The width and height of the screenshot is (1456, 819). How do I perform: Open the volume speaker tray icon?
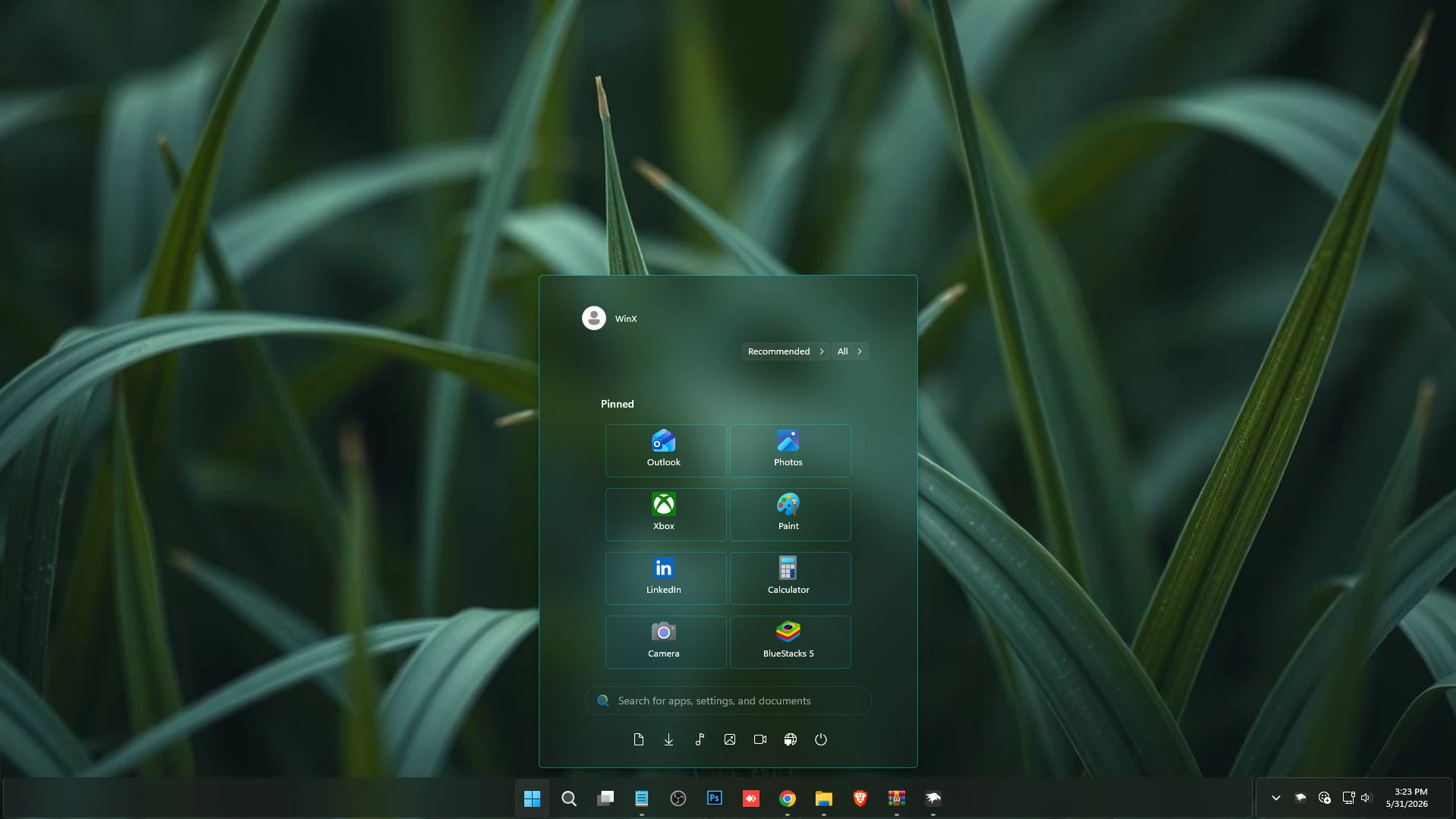point(1366,798)
